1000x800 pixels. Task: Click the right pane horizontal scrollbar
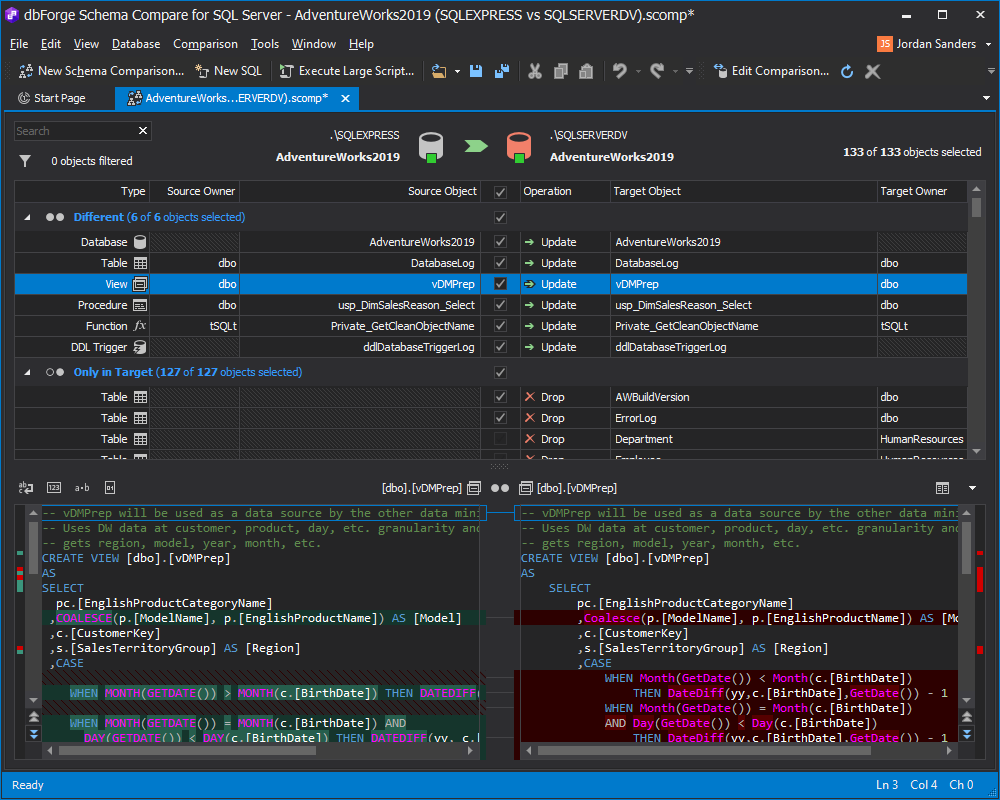[x=704, y=751]
